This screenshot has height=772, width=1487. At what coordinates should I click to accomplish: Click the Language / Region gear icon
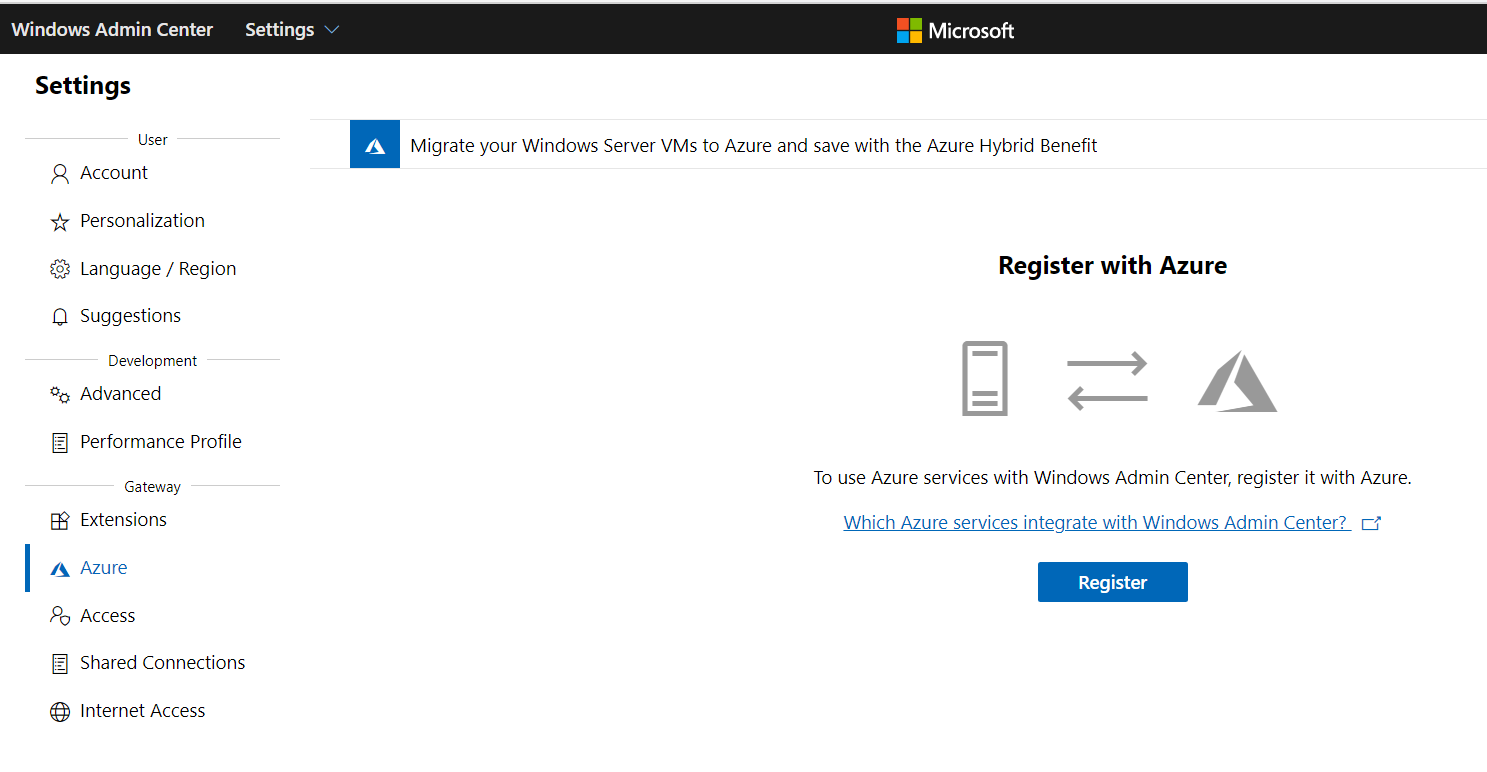click(59, 270)
